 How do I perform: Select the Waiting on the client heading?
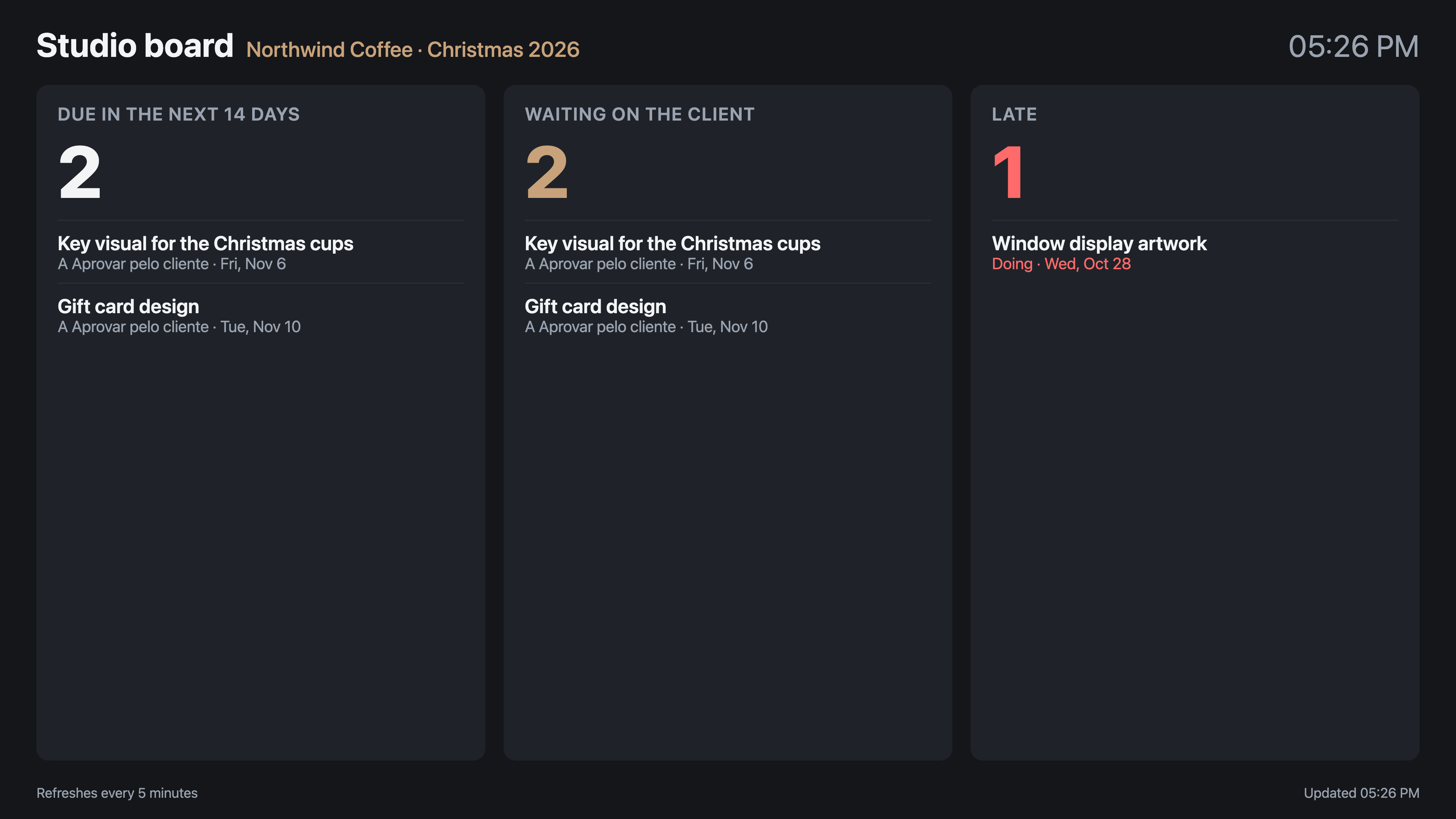(x=639, y=114)
